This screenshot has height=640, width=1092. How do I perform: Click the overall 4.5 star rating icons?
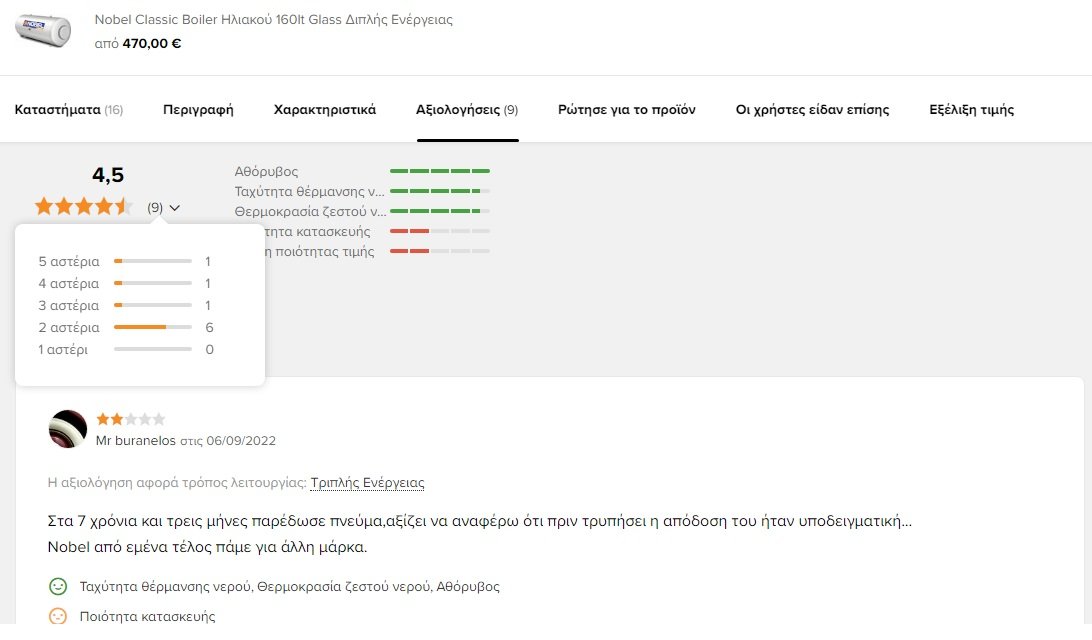[x=84, y=206]
